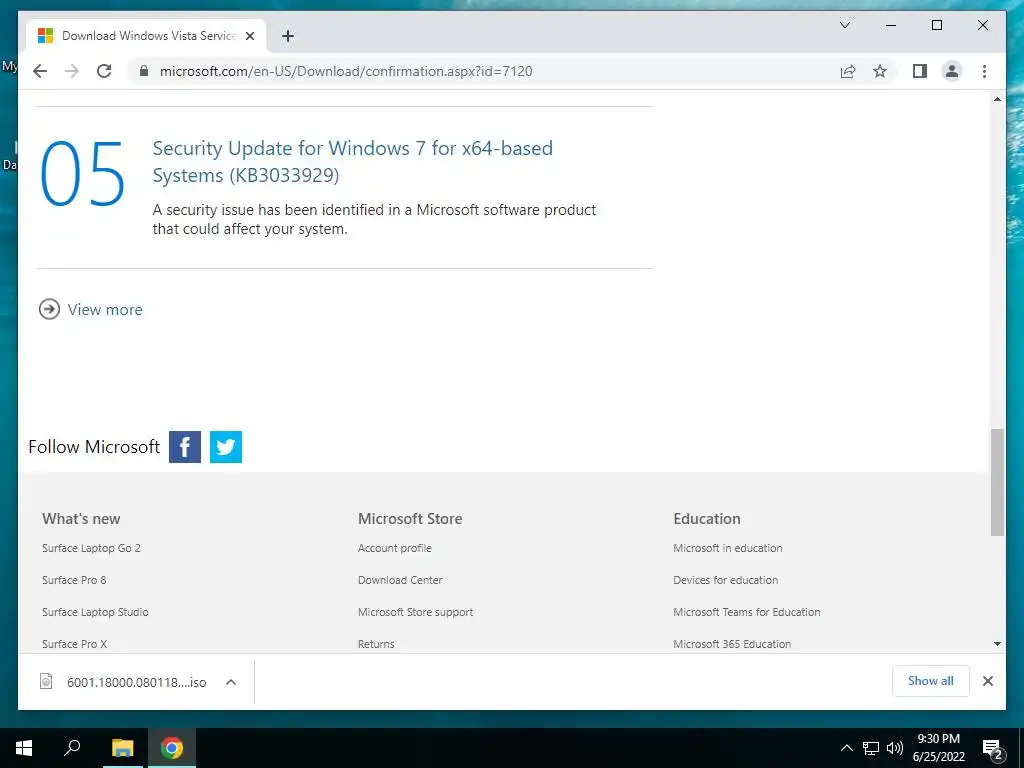Open Microsoft Teams for Education link
Image resolution: width=1024 pixels, height=768 pixels.
(746, 612)
